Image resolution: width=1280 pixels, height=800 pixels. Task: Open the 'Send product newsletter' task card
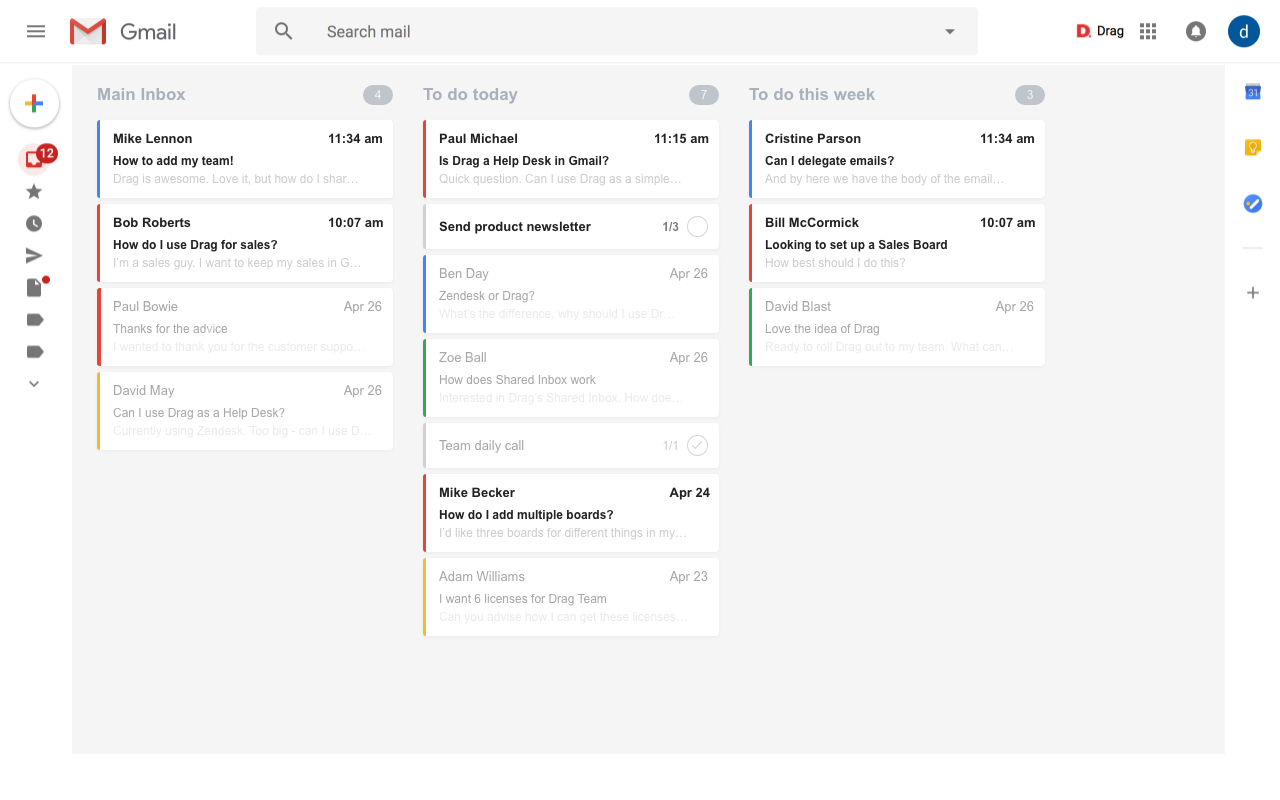click(571, 227)
